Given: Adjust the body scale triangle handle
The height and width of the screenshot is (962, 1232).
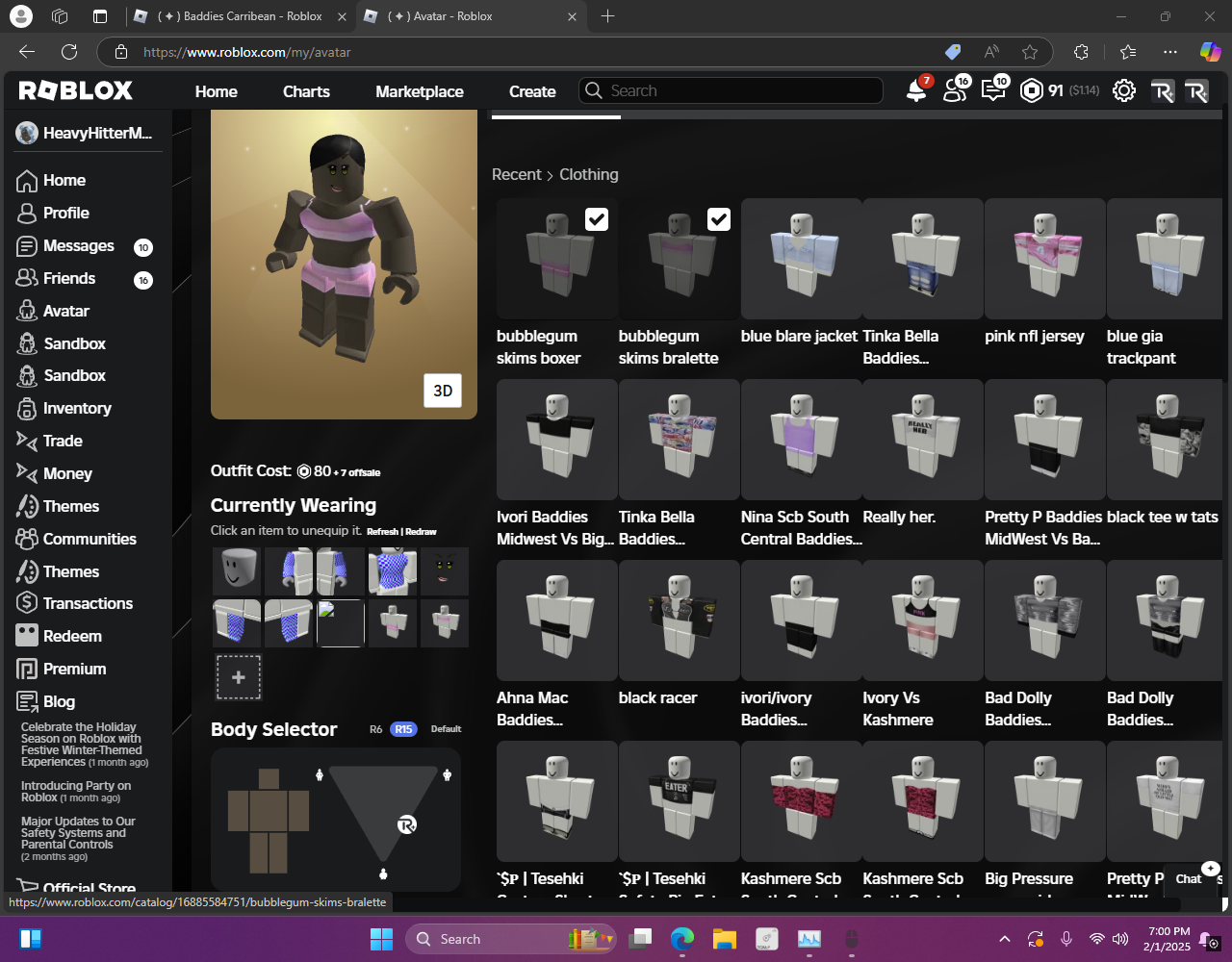Looking at the screenshot, I should click(407, 824).
